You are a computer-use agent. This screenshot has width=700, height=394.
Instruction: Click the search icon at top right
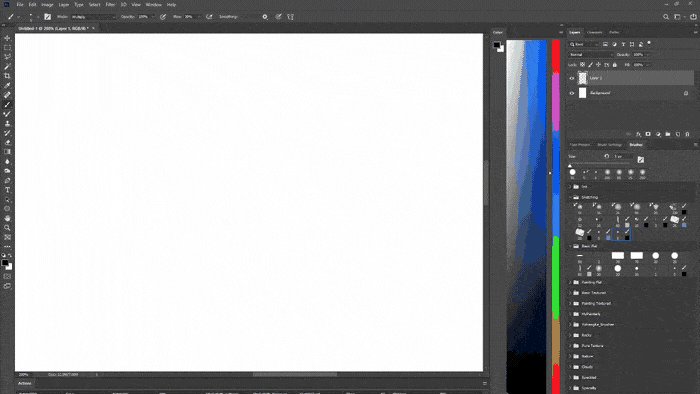click(x=666, y=17)
